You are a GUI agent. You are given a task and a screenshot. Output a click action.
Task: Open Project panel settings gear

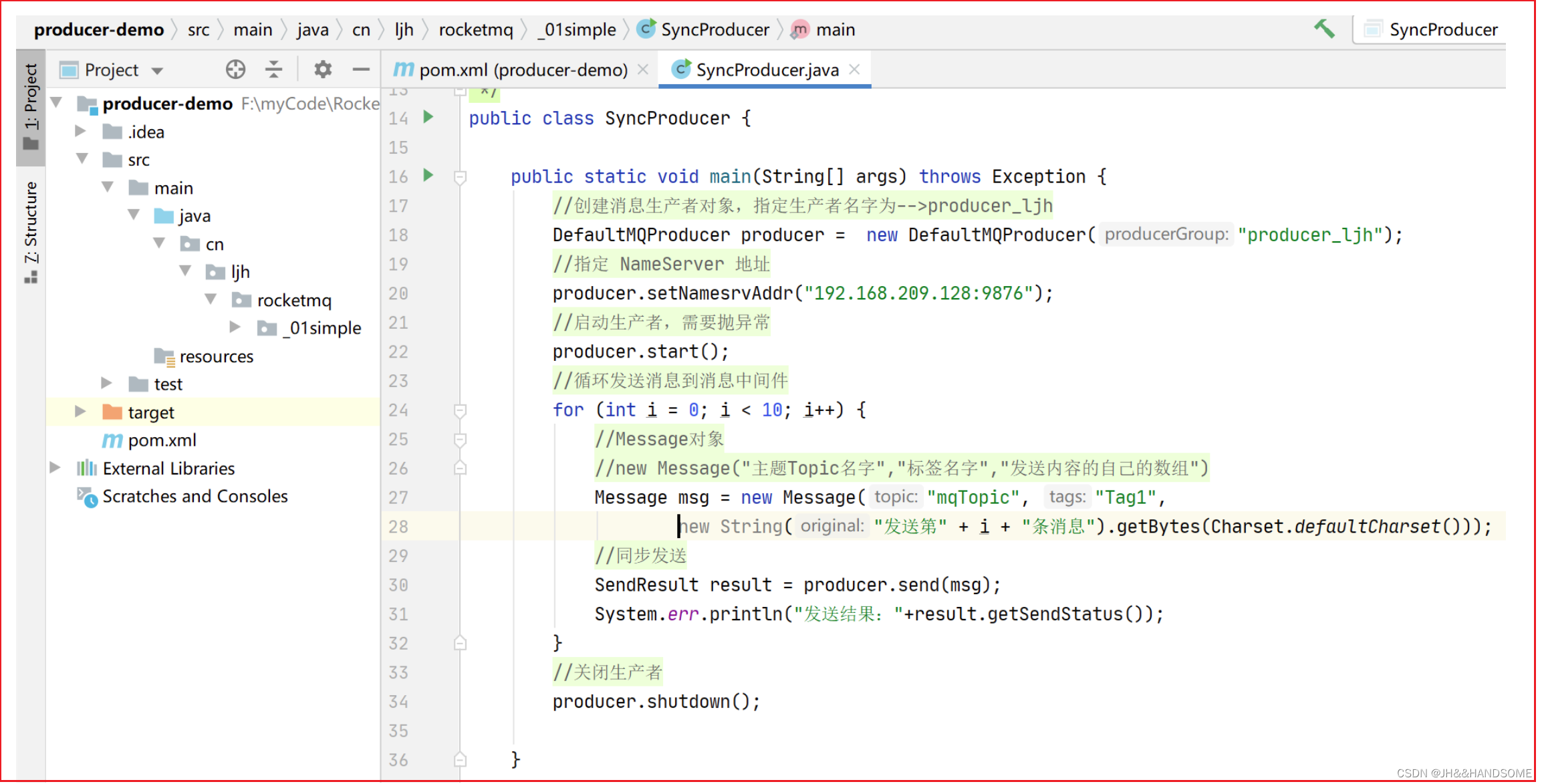point(323,70)
